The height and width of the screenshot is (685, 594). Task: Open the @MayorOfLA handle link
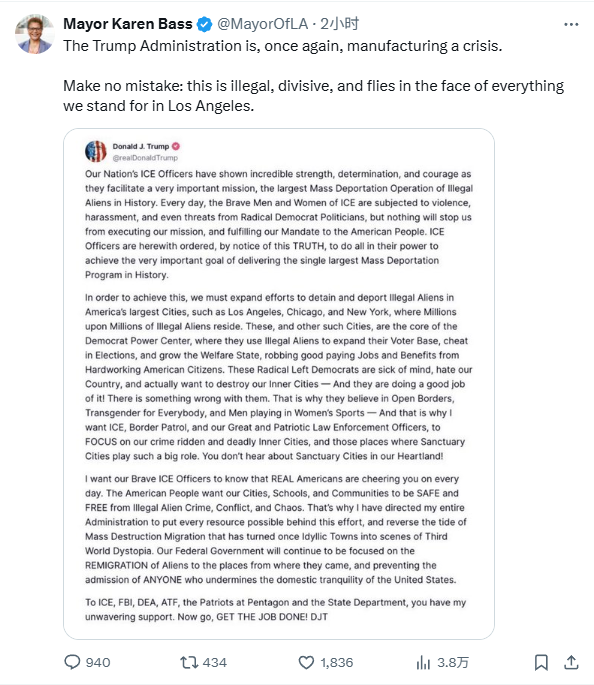click(x=262, y=24)
